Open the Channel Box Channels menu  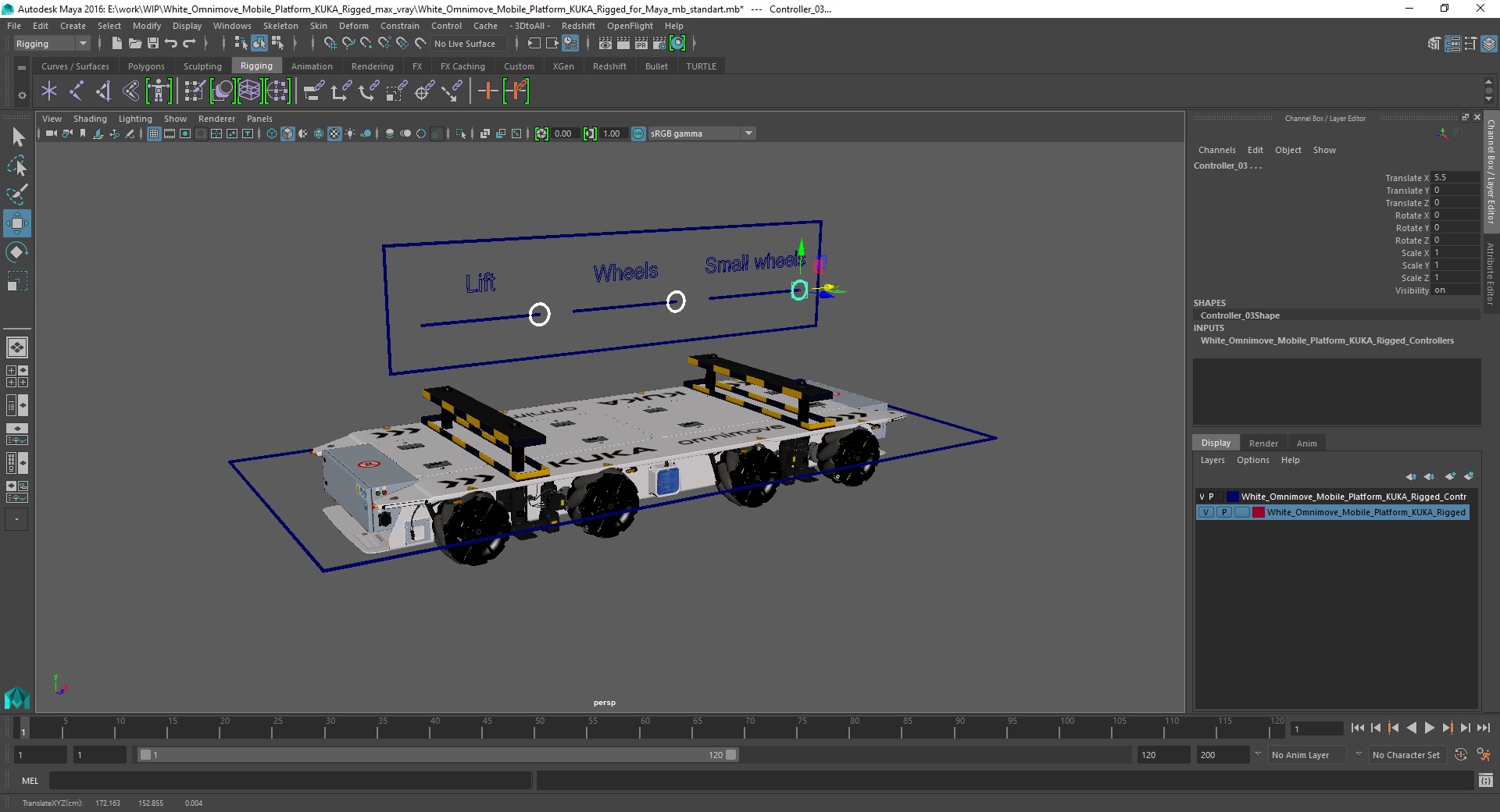coord(1216,150)
